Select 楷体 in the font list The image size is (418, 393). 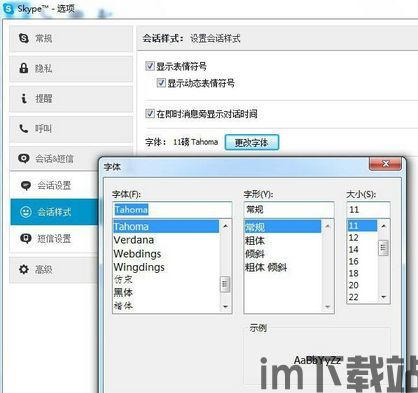pyautogui.click(x=166, y=305)
